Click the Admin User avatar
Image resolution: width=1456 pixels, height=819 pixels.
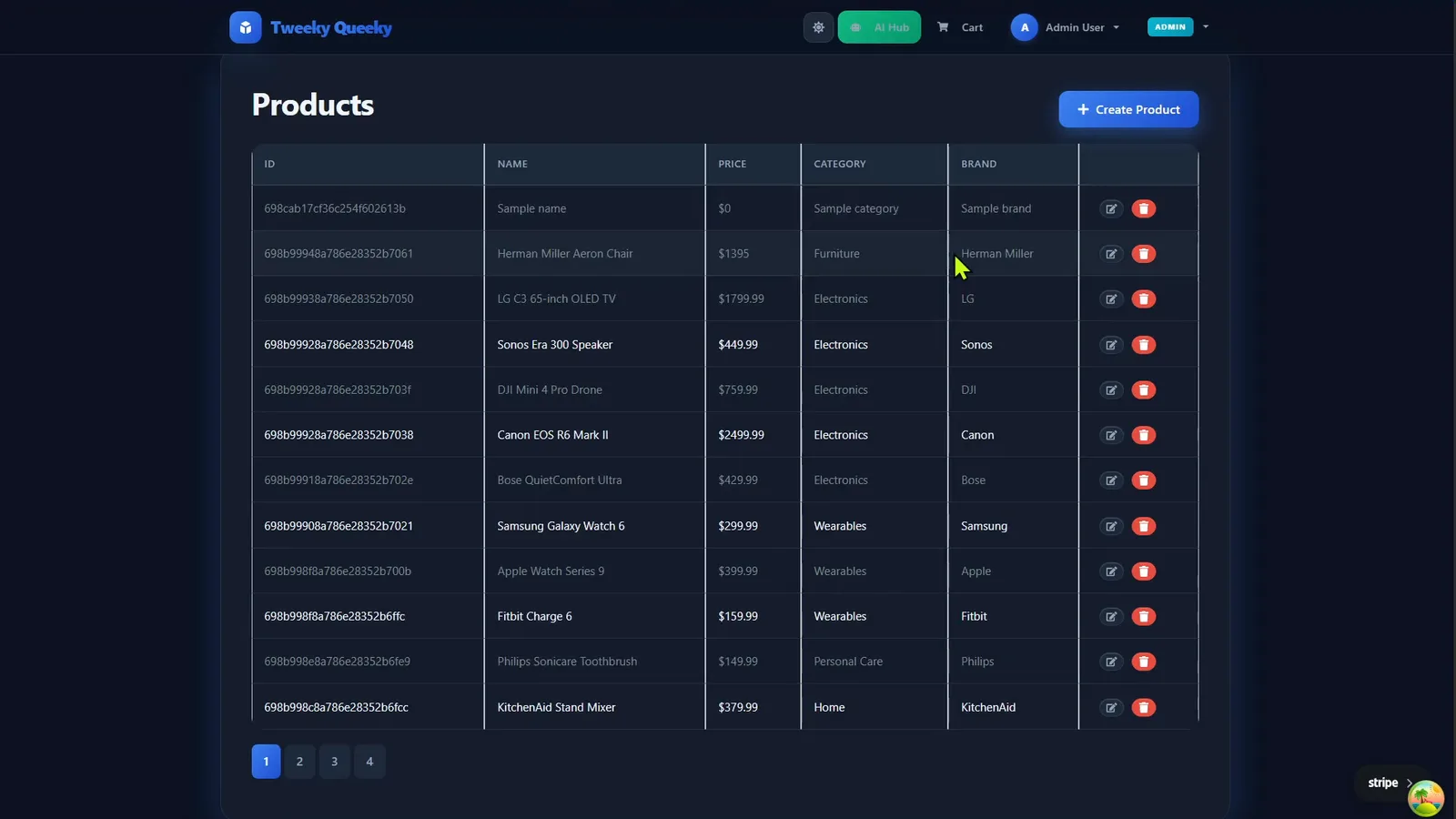[x=1025, y=27]
